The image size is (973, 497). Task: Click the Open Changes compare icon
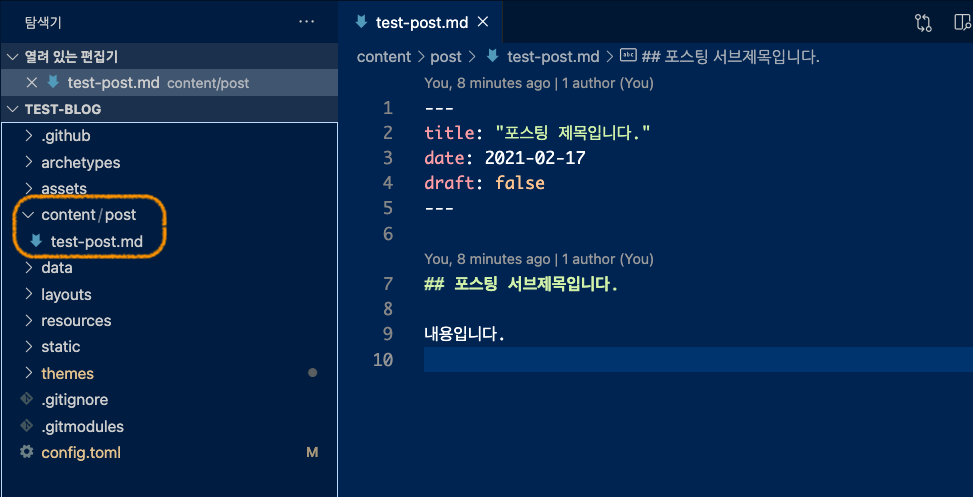922,22
